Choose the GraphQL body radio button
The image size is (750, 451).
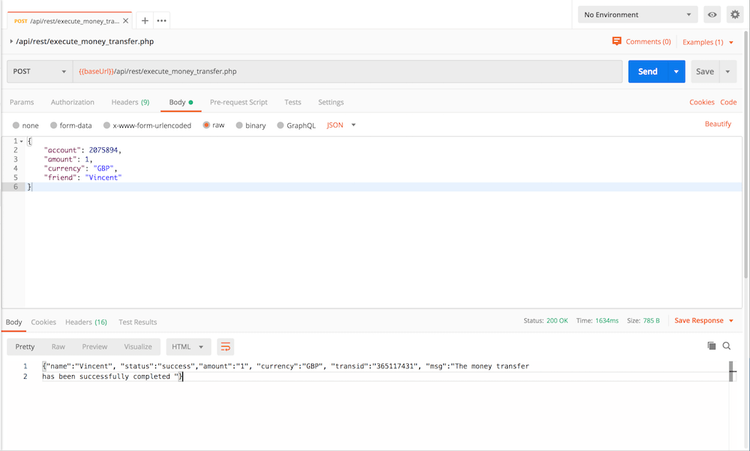coord(281,125)
